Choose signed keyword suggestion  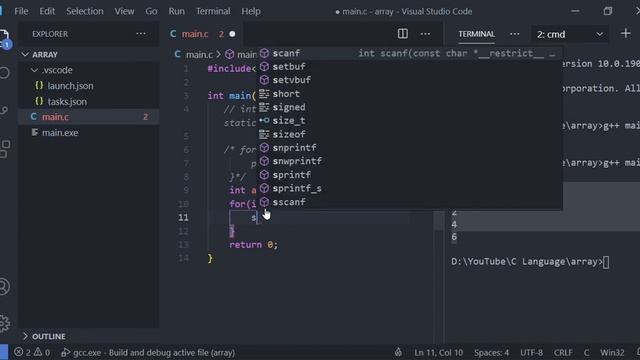[411, 107]
